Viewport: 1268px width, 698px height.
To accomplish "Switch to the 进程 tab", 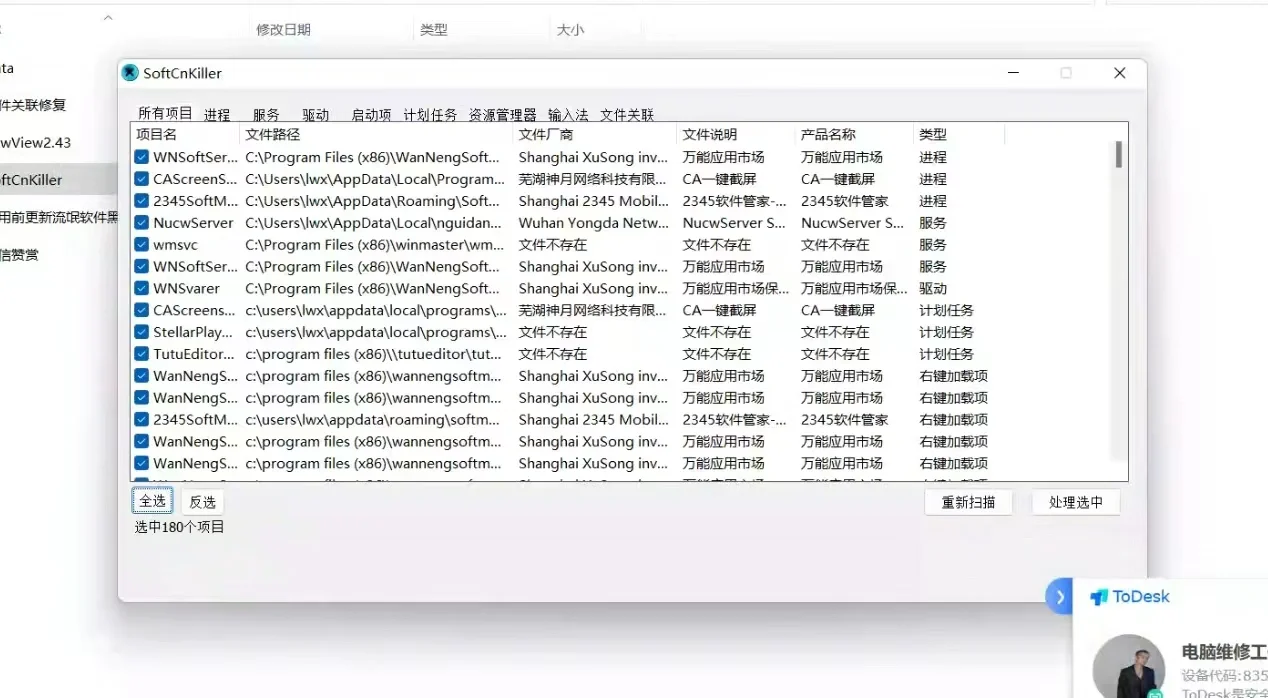I will 217,114.
